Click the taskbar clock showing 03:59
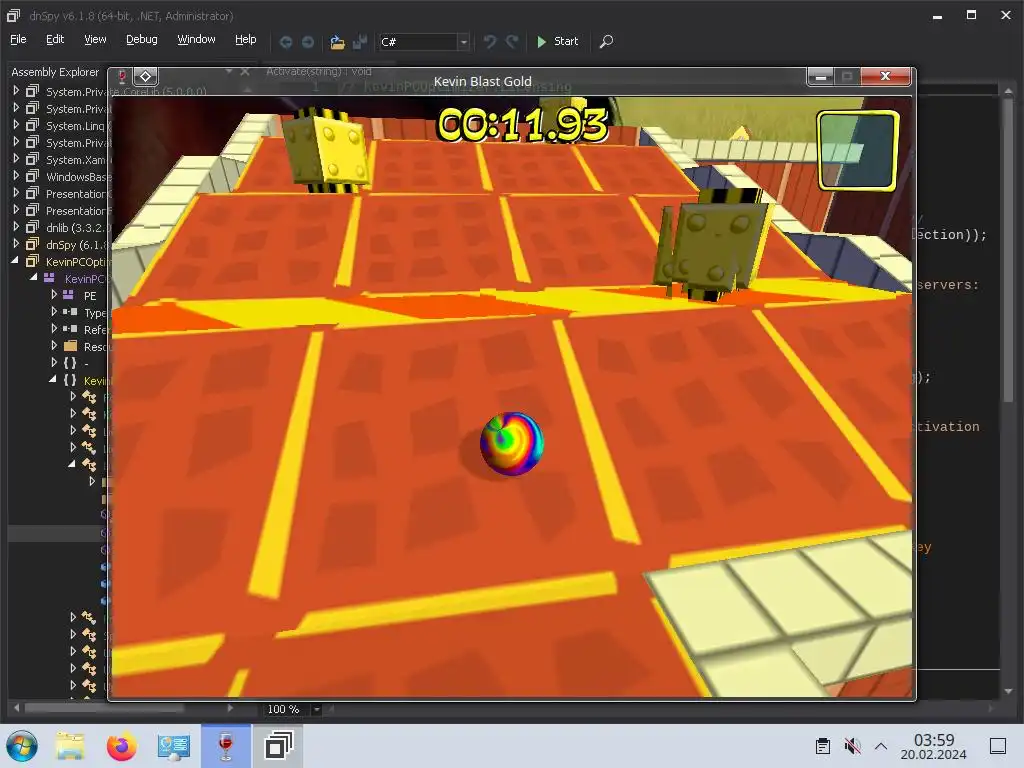Viewport: 1024px width, 768px height. pyautogui.click(x=933, y=746)
